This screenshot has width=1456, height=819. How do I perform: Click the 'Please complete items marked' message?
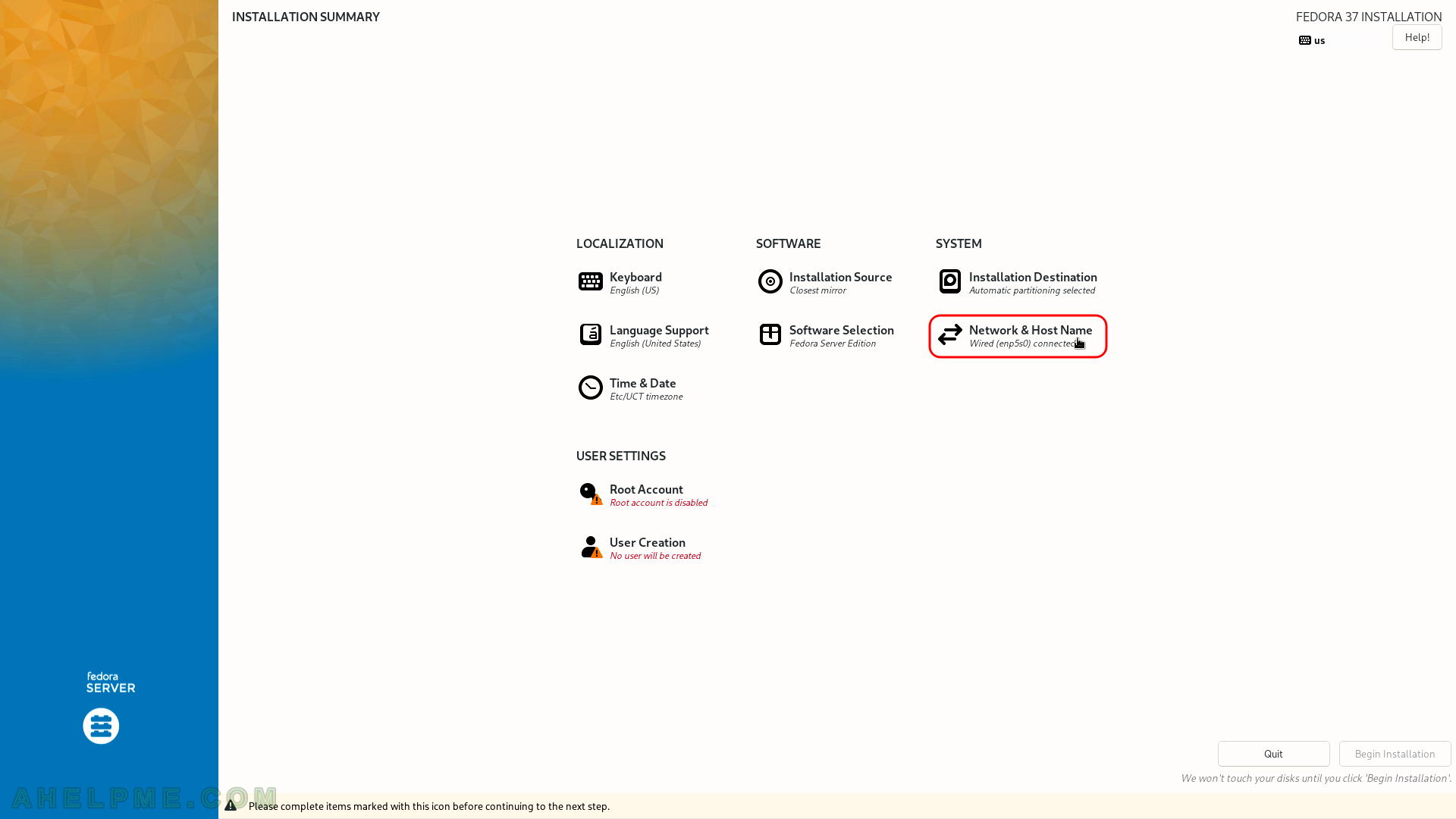[x=429, y=806]
